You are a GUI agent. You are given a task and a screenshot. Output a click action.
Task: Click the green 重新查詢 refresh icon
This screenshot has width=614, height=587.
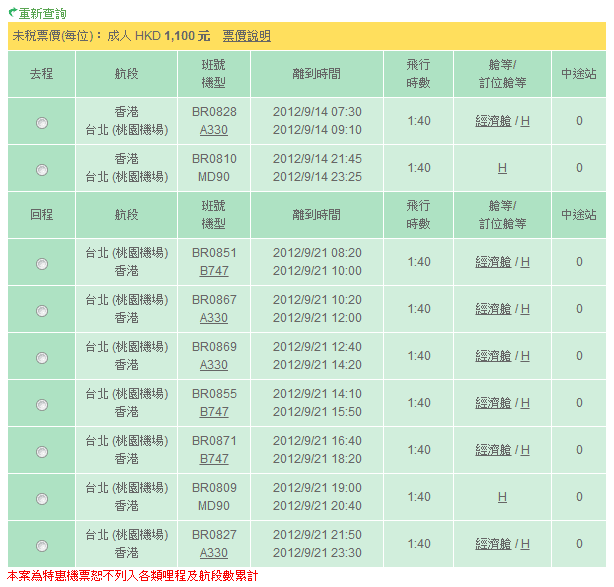13,13
